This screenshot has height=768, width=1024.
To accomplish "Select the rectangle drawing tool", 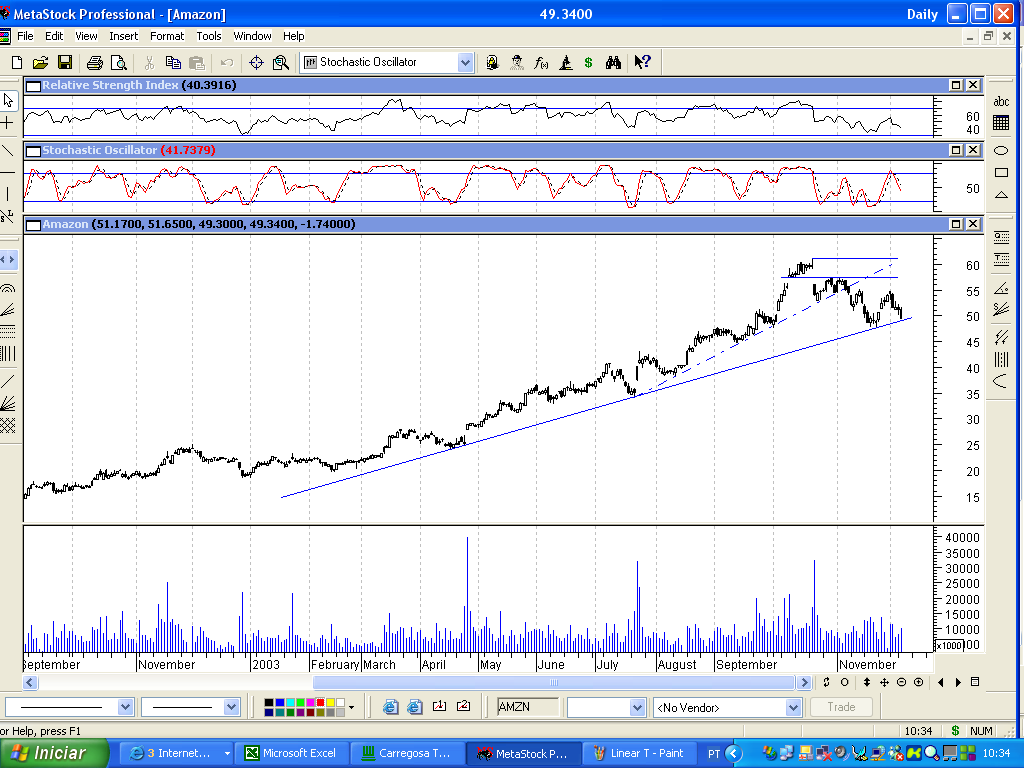I will (1000, 173).
